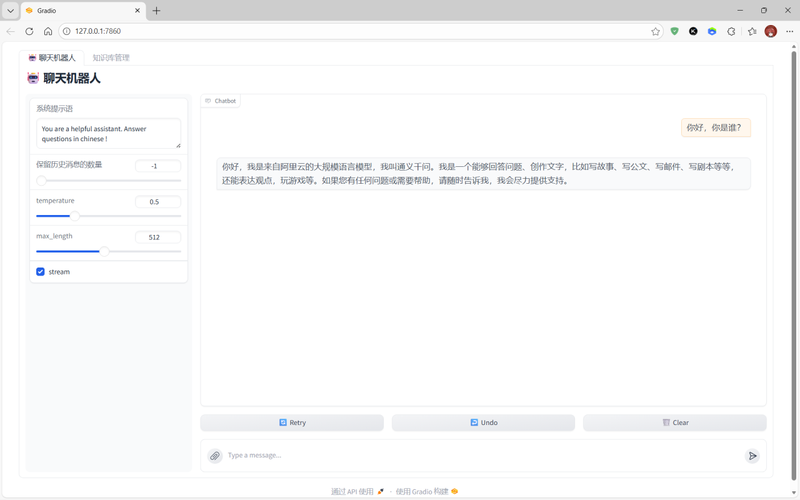Open the browser home page icon

tap(48, 31)
